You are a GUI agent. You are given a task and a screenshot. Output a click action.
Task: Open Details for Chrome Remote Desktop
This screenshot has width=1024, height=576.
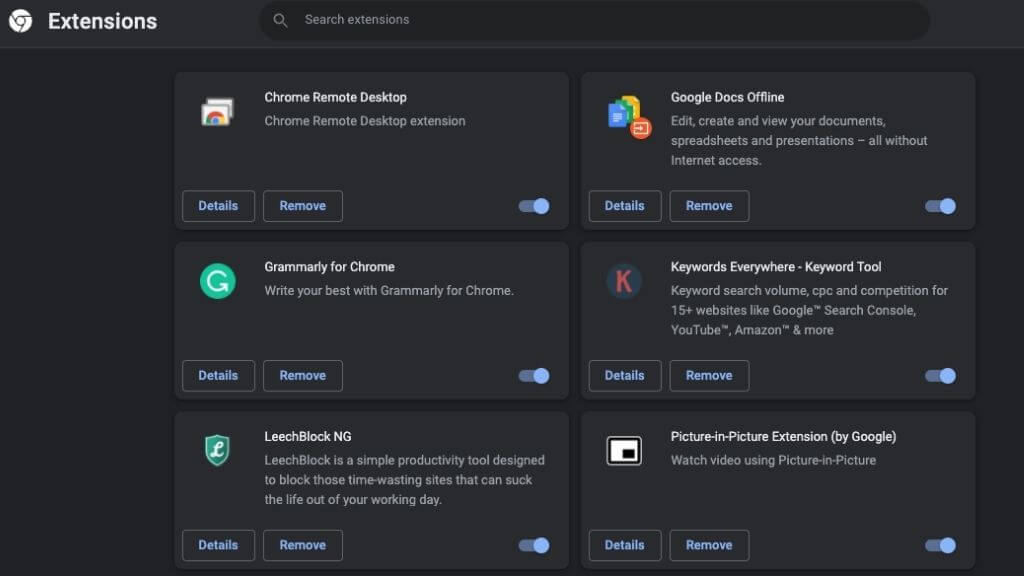pyautogui.click(x=218, y=206)
